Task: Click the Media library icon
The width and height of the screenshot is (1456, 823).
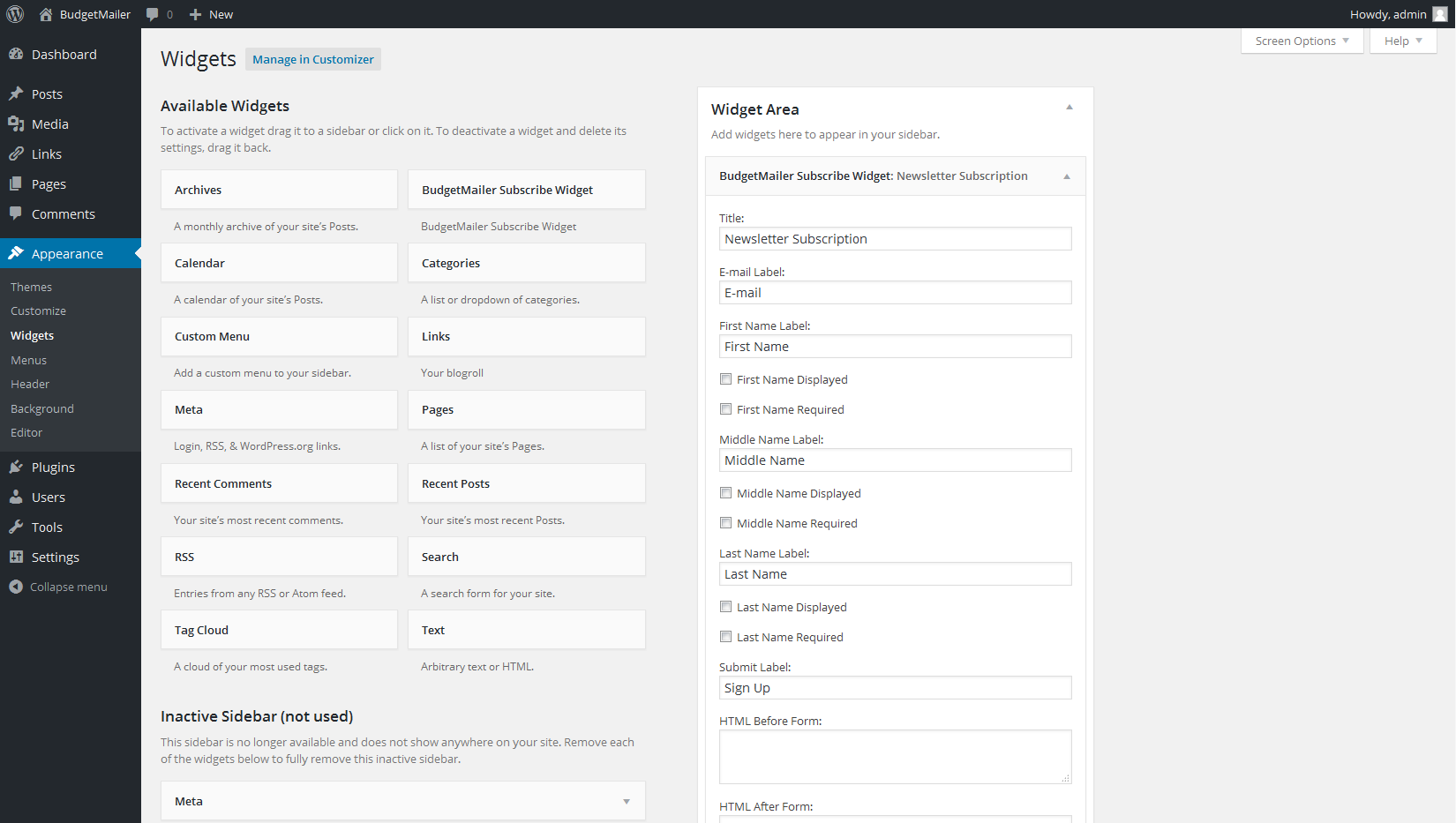Action: [16, 124]
